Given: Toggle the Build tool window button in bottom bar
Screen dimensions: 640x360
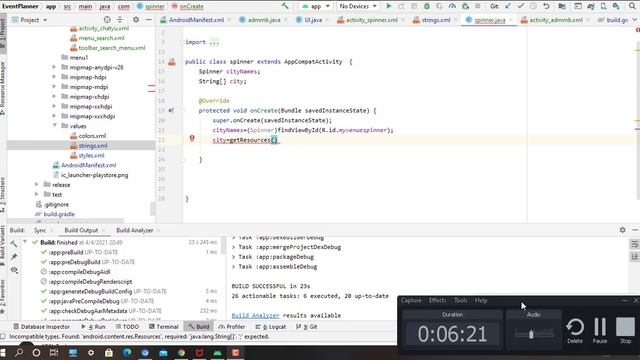Looking at the screenshot, I should [198, 327].
